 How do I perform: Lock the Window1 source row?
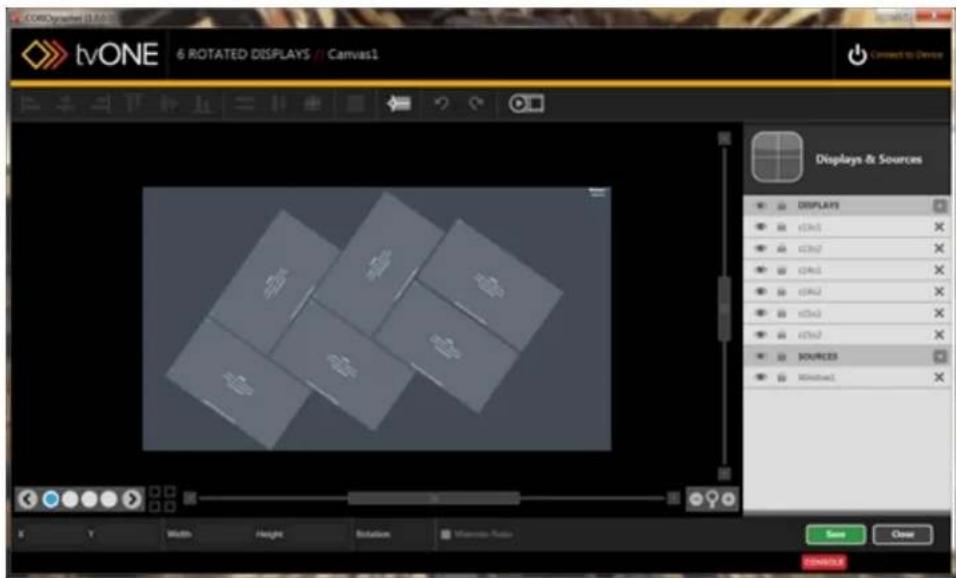(781, 378)
